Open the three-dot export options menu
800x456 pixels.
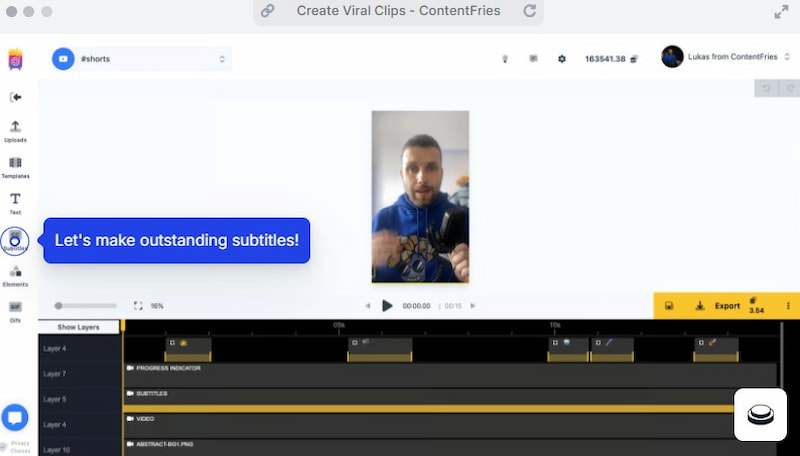[x=788, y=306]
